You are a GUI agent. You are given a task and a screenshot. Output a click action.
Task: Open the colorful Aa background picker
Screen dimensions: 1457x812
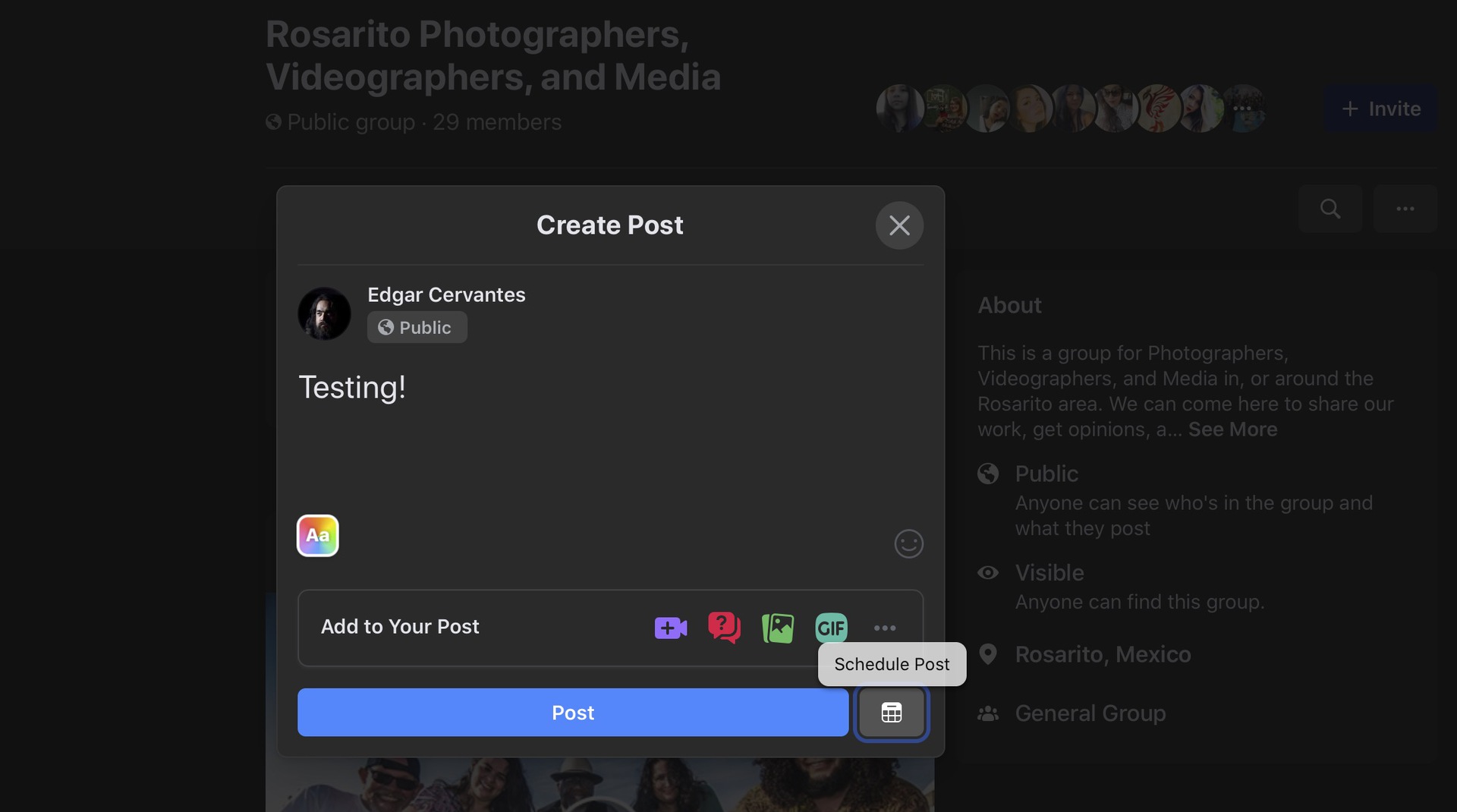click(x=318, y=536)
